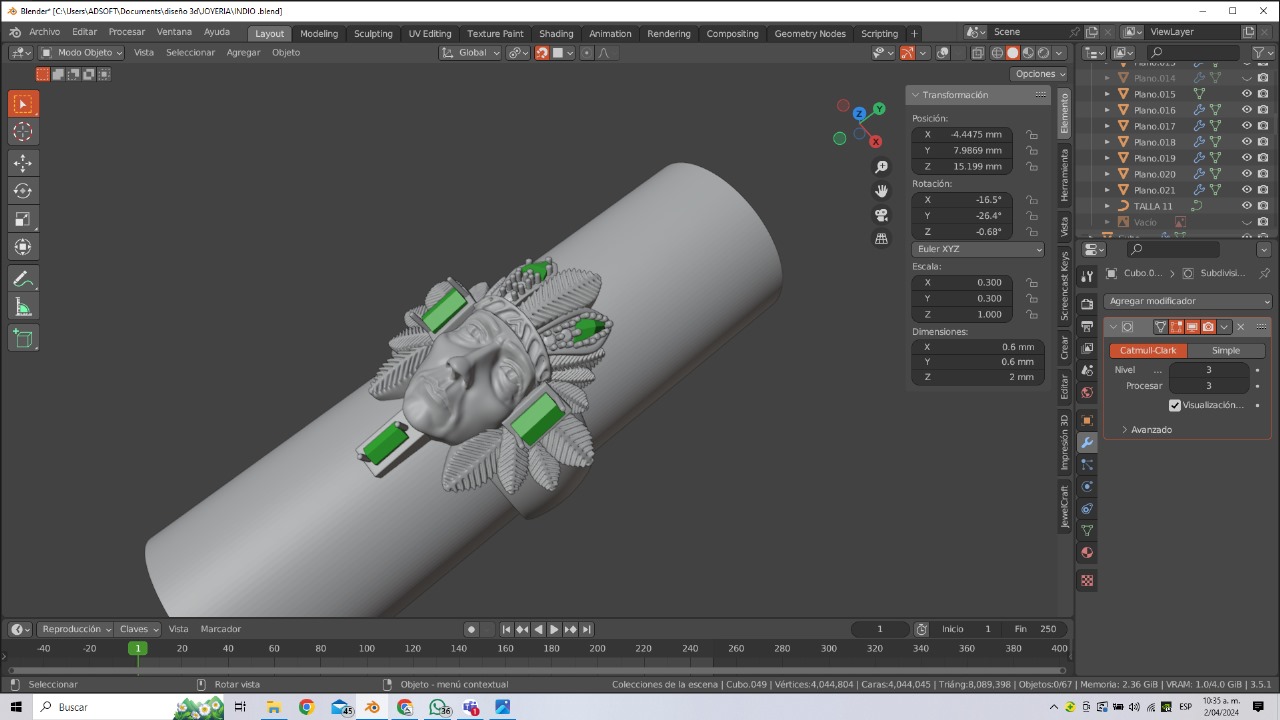Open the Modifiers wrench properties tab

[1087, 443]
